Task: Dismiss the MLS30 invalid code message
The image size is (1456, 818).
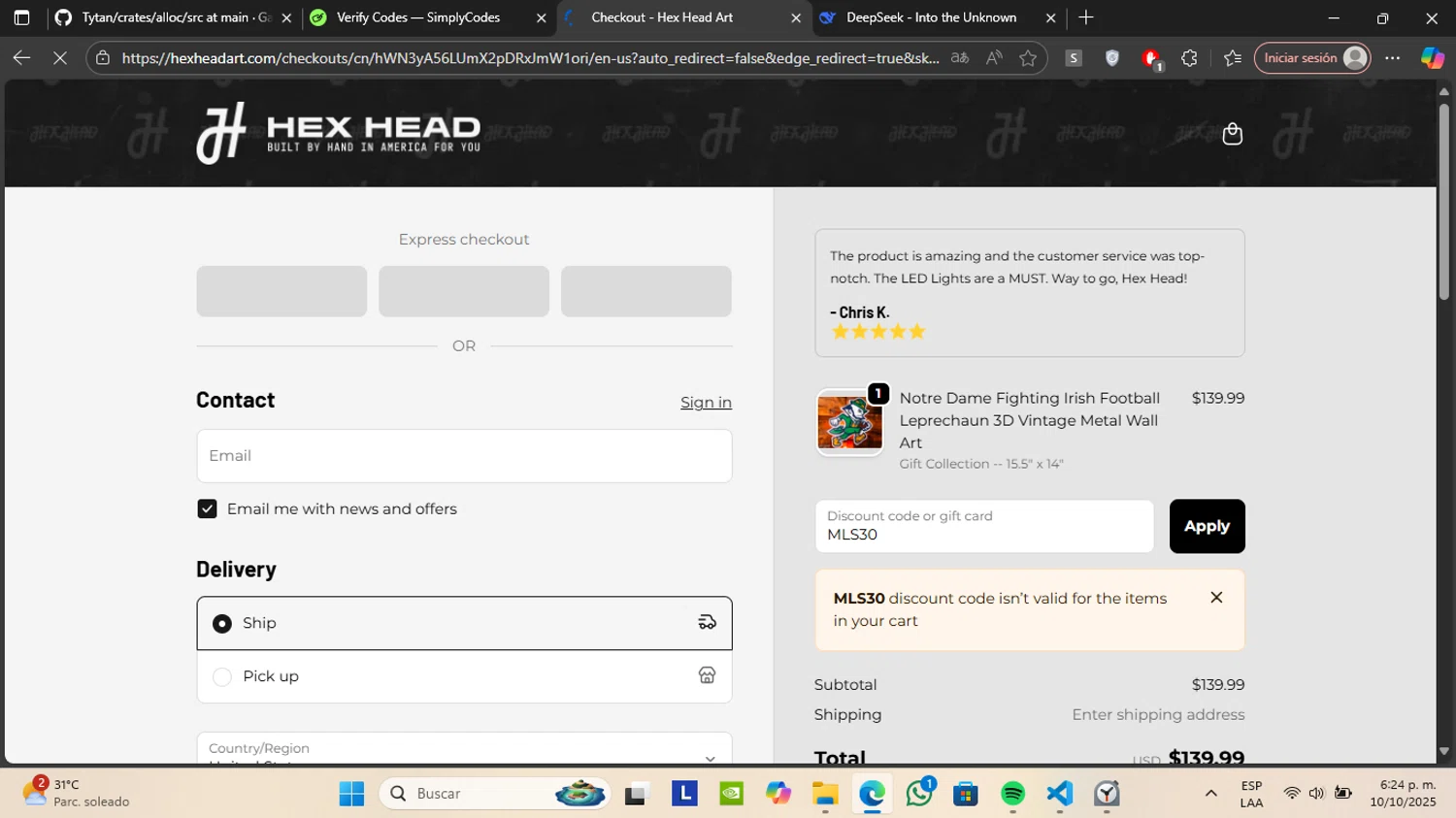Action: coord(1216,598)
